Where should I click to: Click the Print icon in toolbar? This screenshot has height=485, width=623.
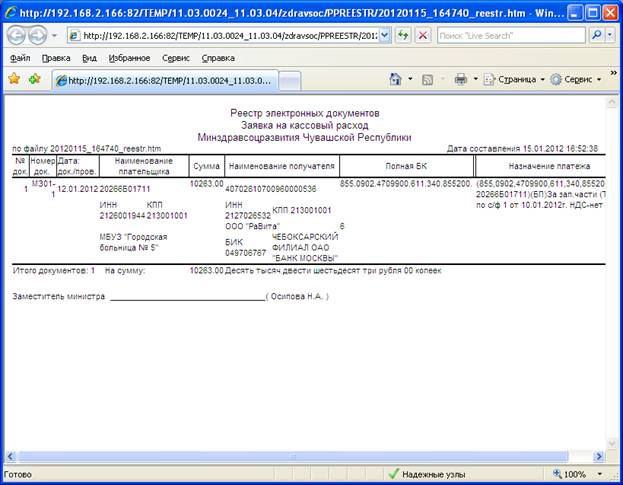[460, 78]
